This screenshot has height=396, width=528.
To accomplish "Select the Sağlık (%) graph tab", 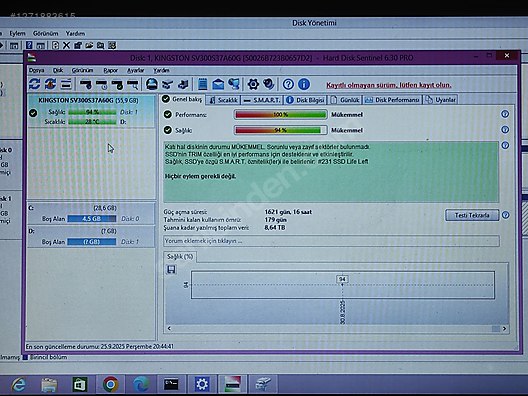I will [180, 257].
